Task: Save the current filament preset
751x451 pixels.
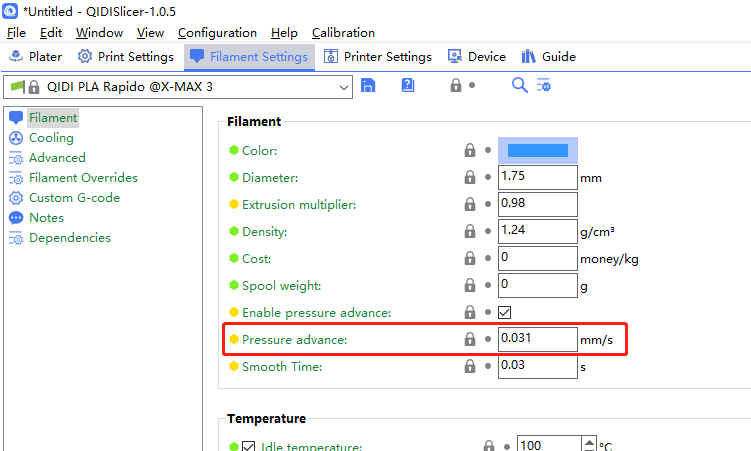Action: coord(368,86)
